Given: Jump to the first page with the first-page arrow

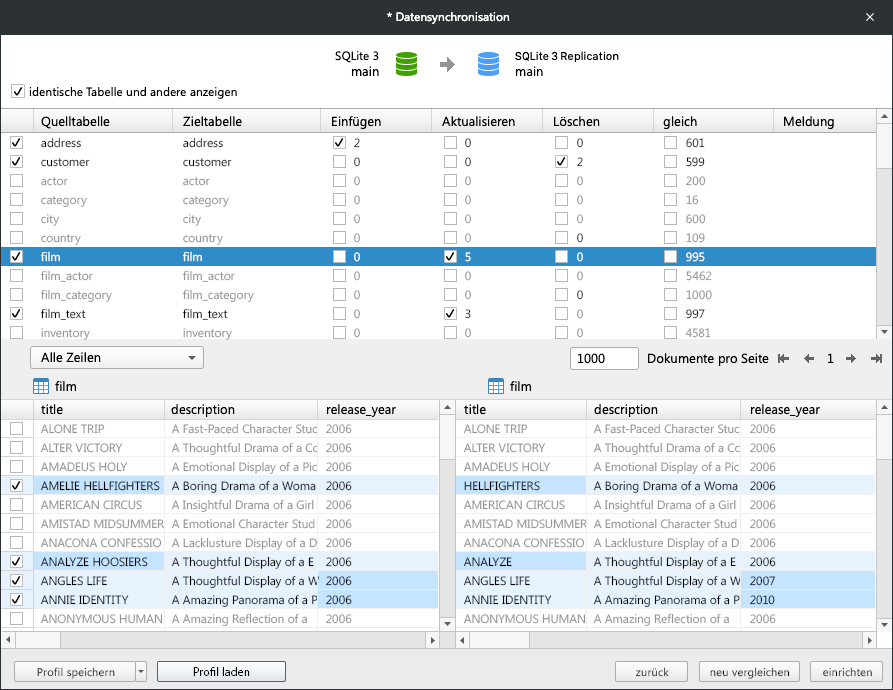Looking at the screenshot, I should (782, 357).
